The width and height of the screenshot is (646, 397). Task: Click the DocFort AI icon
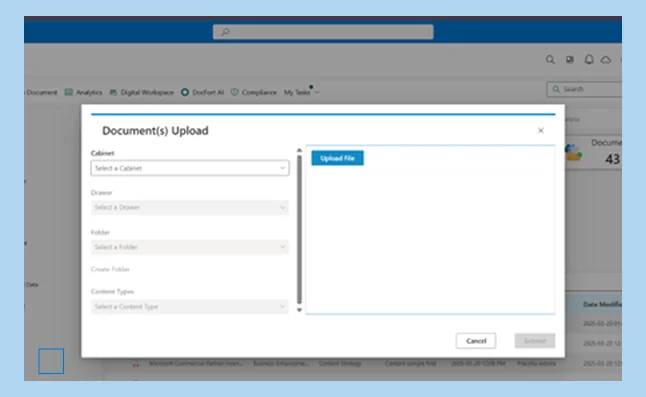coord(185,92)
